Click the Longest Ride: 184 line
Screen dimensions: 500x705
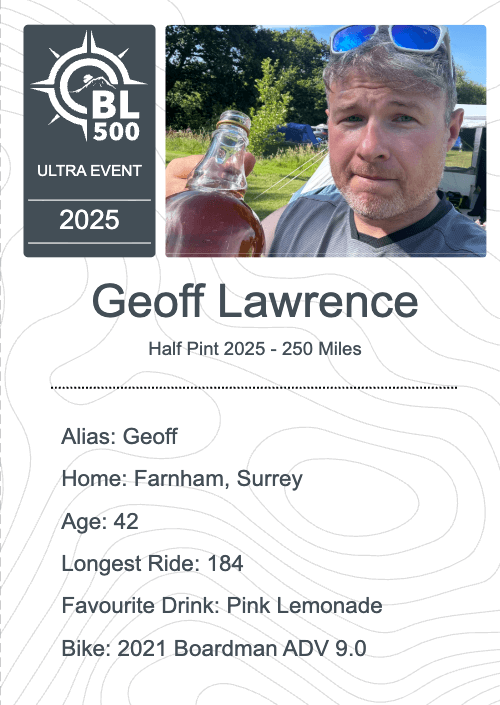coord(152,563)
